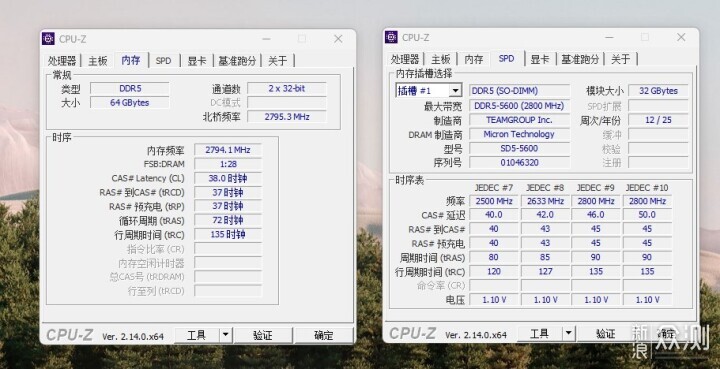Click the 12 / 25 week/year field

click(658, 120)
